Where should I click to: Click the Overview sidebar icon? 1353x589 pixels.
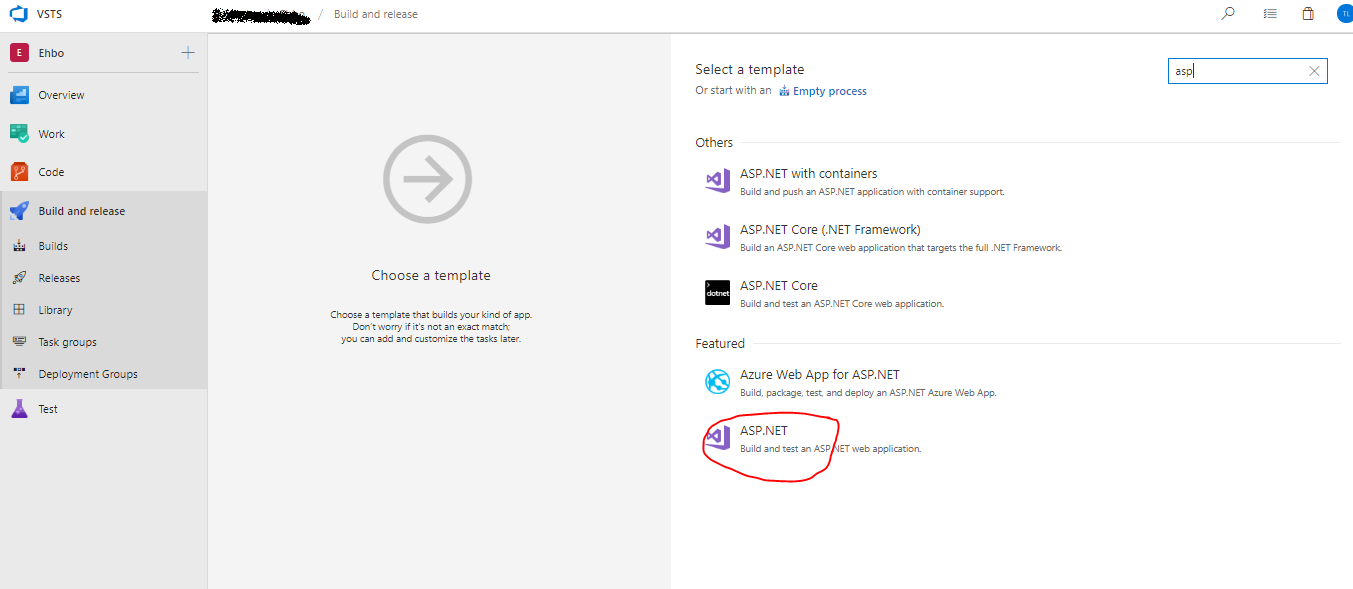(x=19, y=95)
